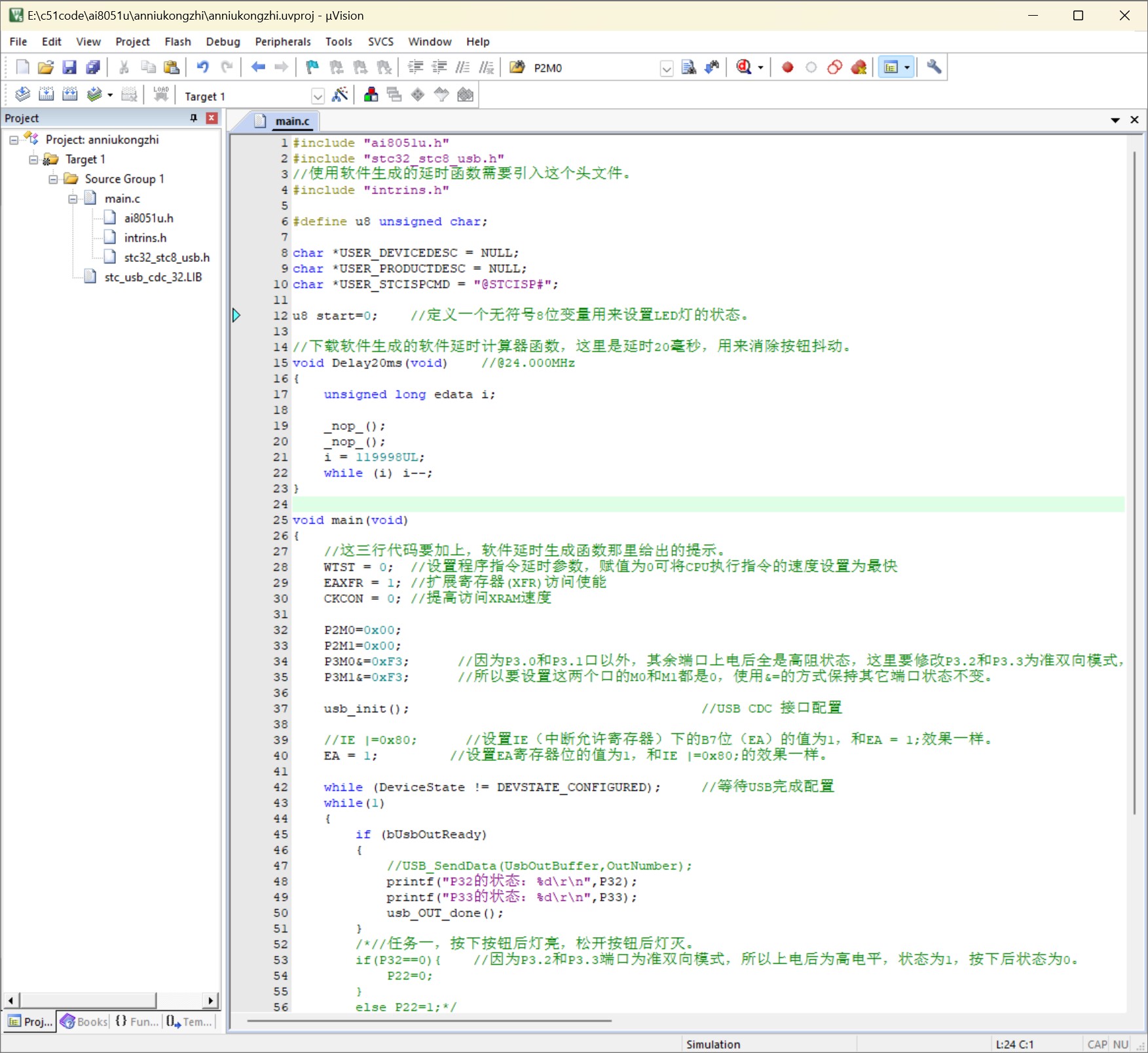This screenshot has height=1053, width=1148.
Task: Undo the last edit
Action: pos(203,67)
